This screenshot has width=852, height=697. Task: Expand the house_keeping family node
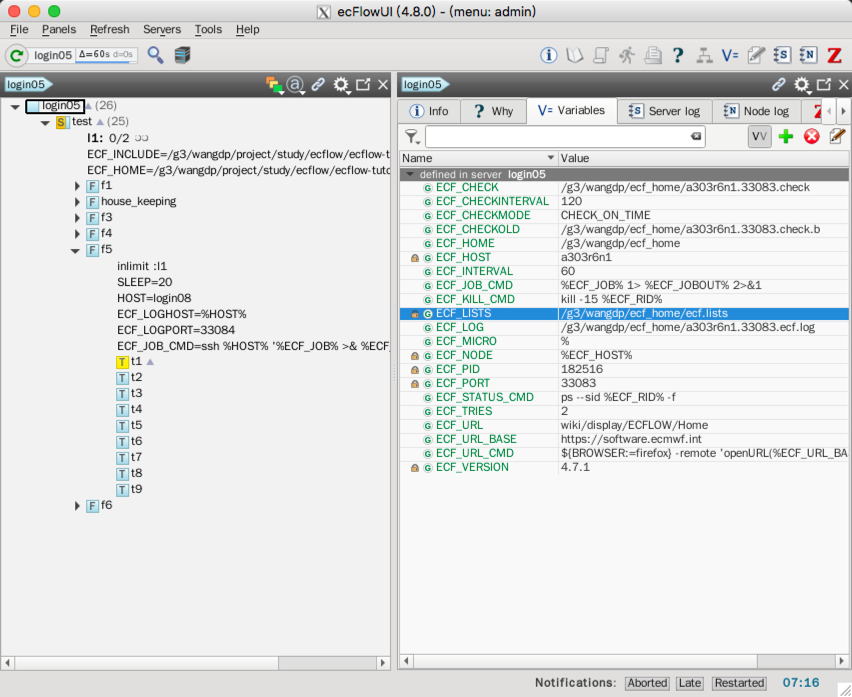[78, 202]
